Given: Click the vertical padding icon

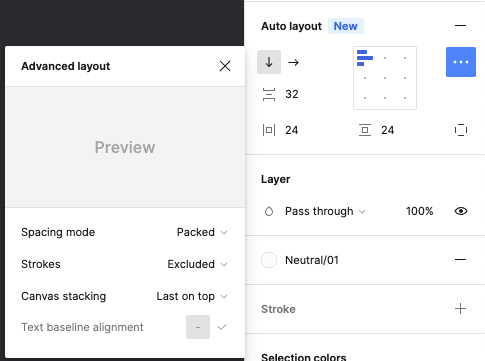Looking at the screenshot, I should click(365, 130).
